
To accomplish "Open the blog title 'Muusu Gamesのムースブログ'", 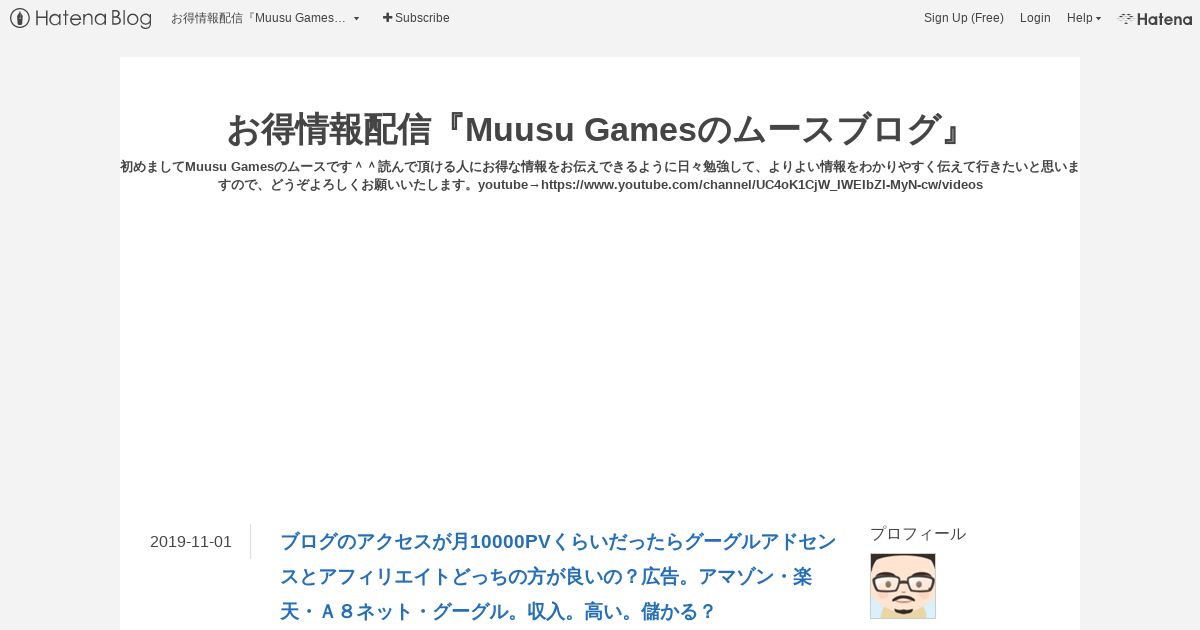I will click(x=599, y=129).
